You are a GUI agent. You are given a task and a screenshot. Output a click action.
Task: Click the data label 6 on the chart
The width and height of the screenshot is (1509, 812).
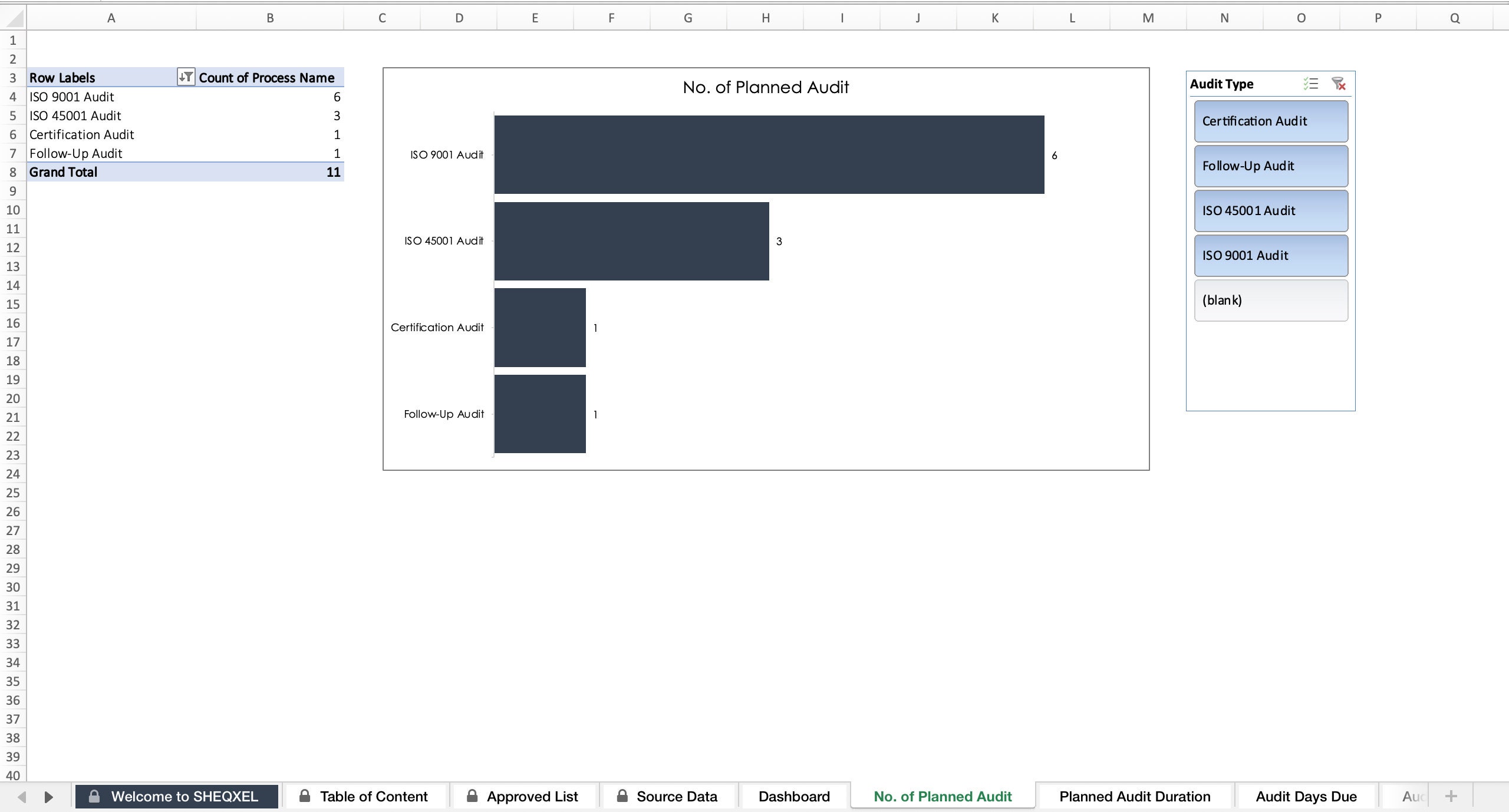1055,156
